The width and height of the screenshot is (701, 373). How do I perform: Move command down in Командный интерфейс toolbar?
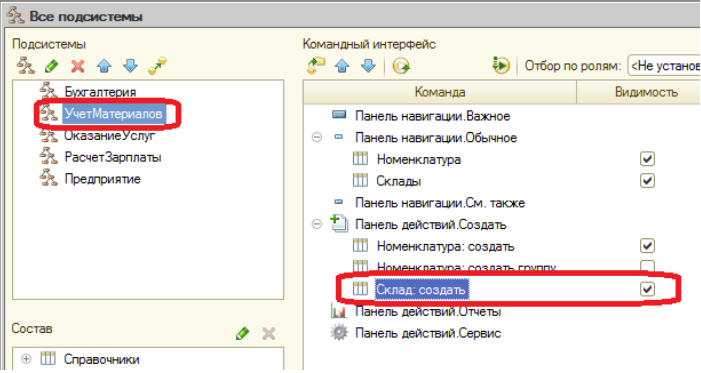coord(368,66)
